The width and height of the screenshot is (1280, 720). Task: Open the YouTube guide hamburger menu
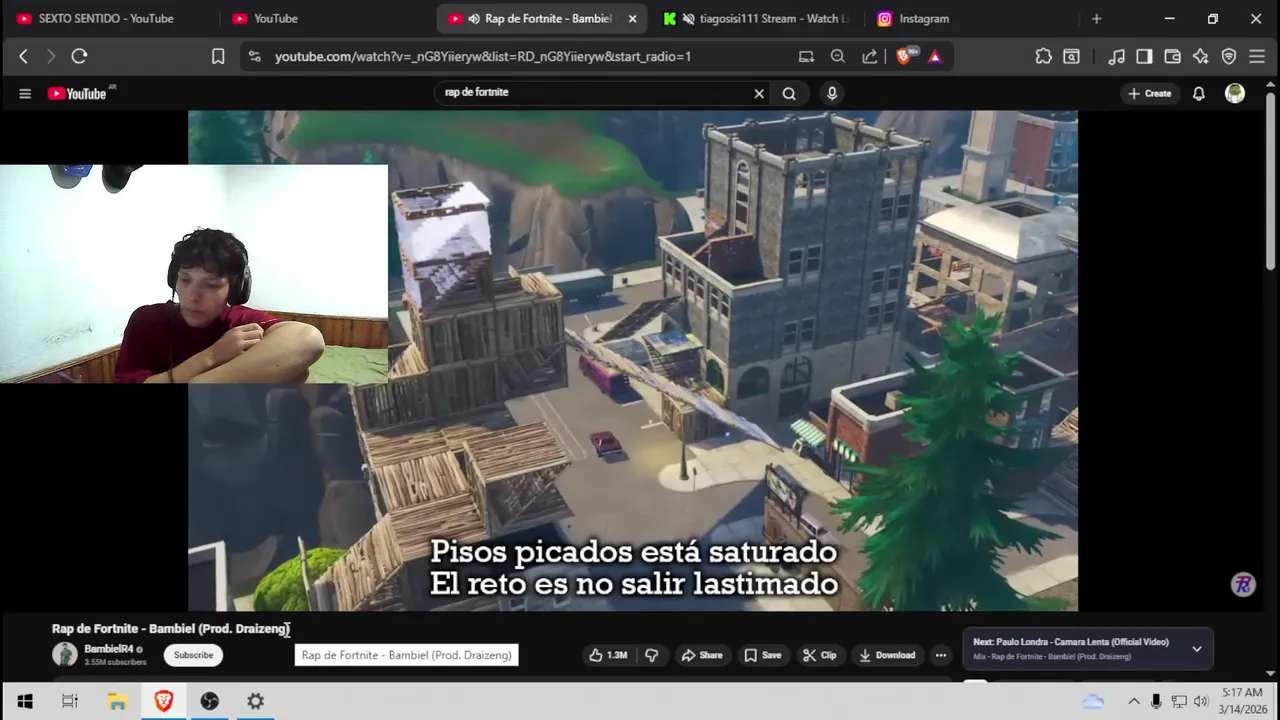pyautogui.click(x=25, y=93)
